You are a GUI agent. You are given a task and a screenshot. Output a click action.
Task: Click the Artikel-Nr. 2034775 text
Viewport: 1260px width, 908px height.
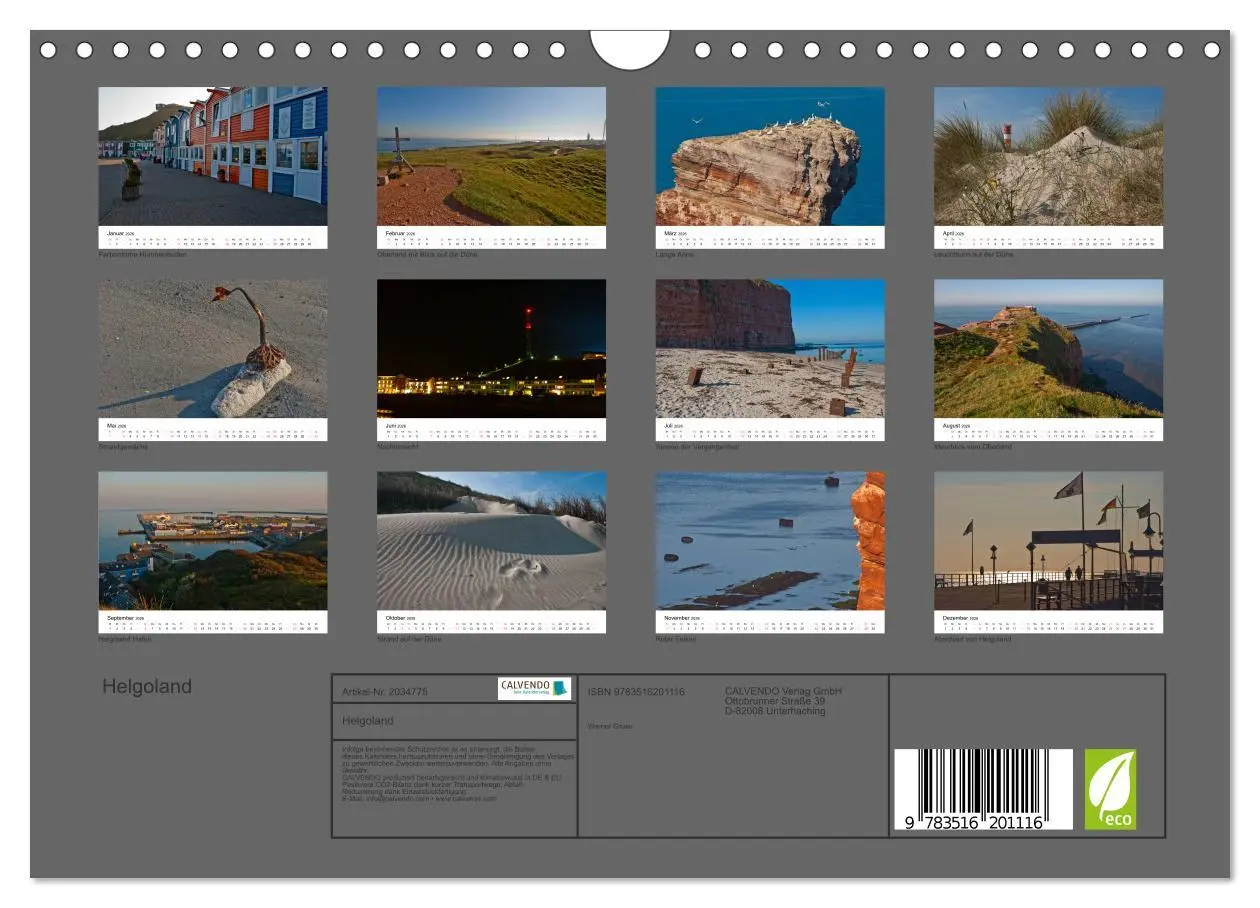click(x=385, y=691)
